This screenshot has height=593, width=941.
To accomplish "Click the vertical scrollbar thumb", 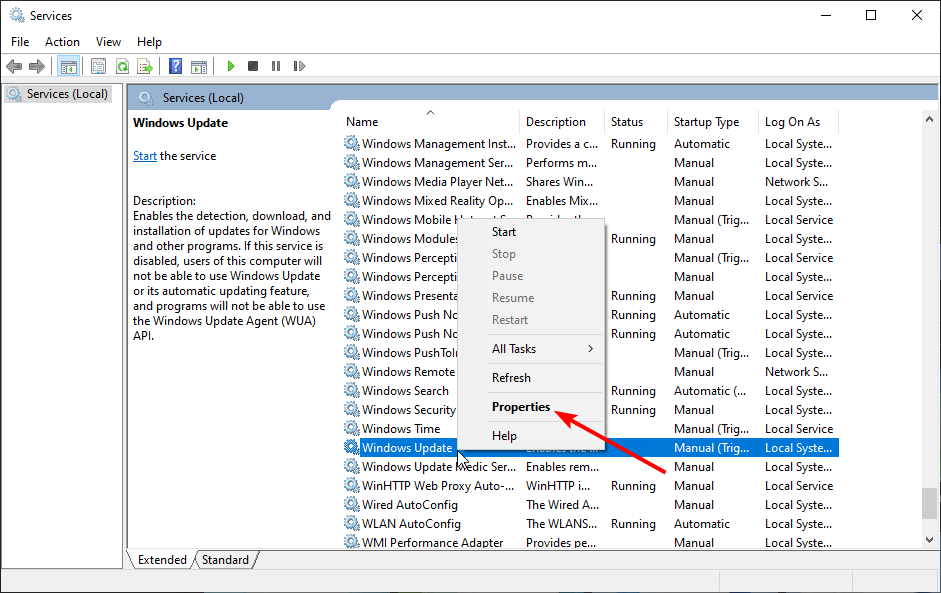I will coord(930,503).
